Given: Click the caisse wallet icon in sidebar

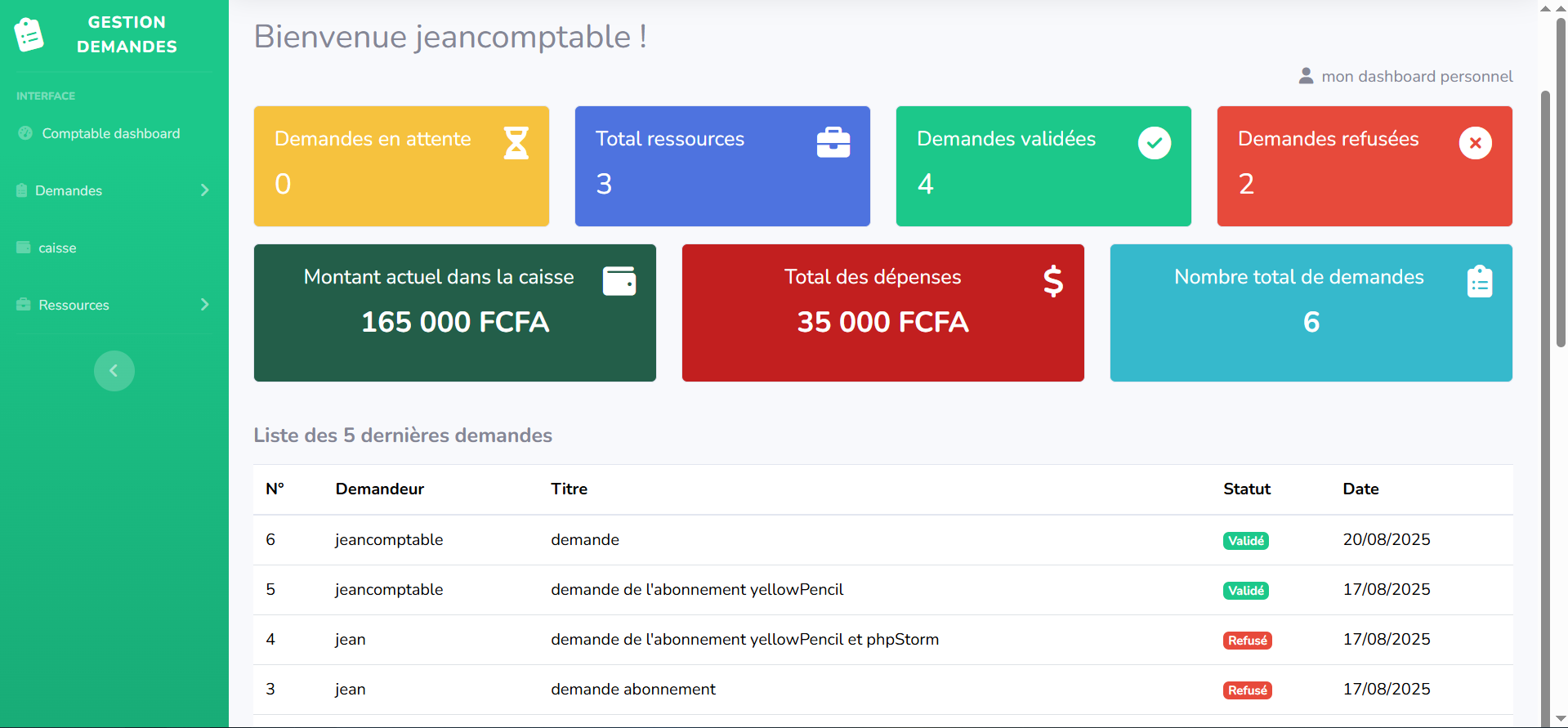Looking at the screenshot, I should coord(24,248).
